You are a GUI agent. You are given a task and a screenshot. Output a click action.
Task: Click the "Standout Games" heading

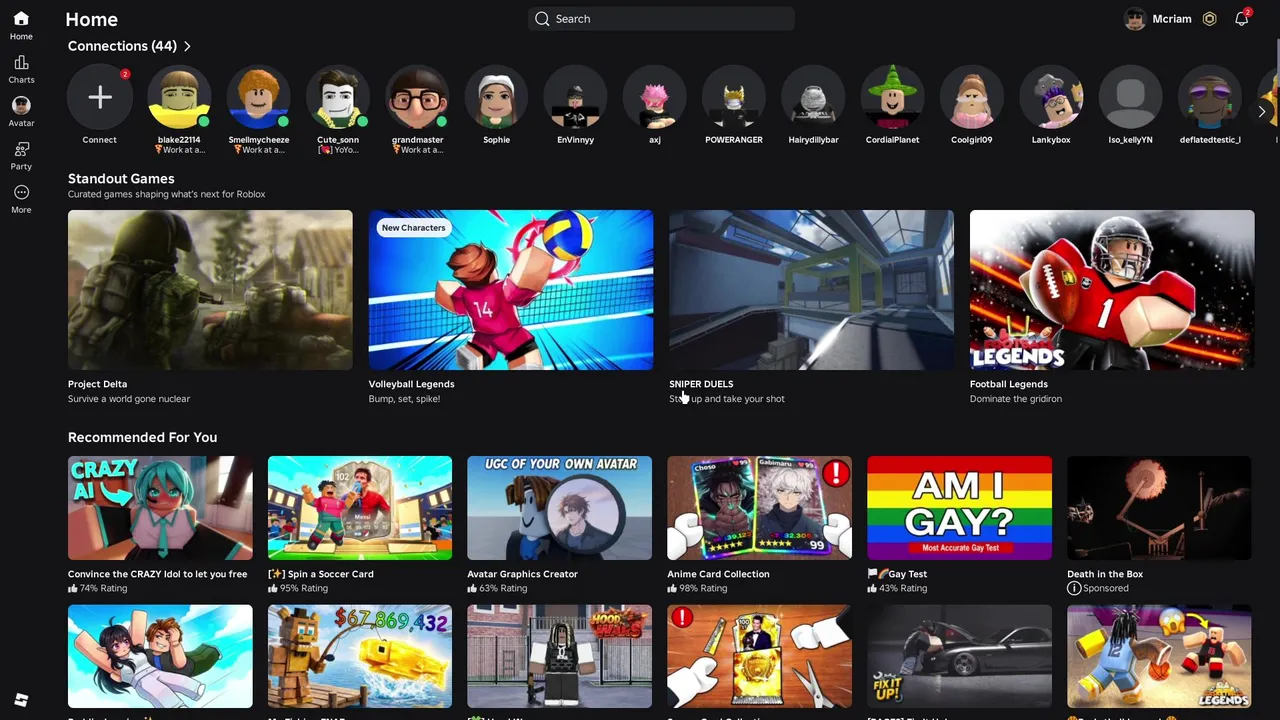coord(121,179)
